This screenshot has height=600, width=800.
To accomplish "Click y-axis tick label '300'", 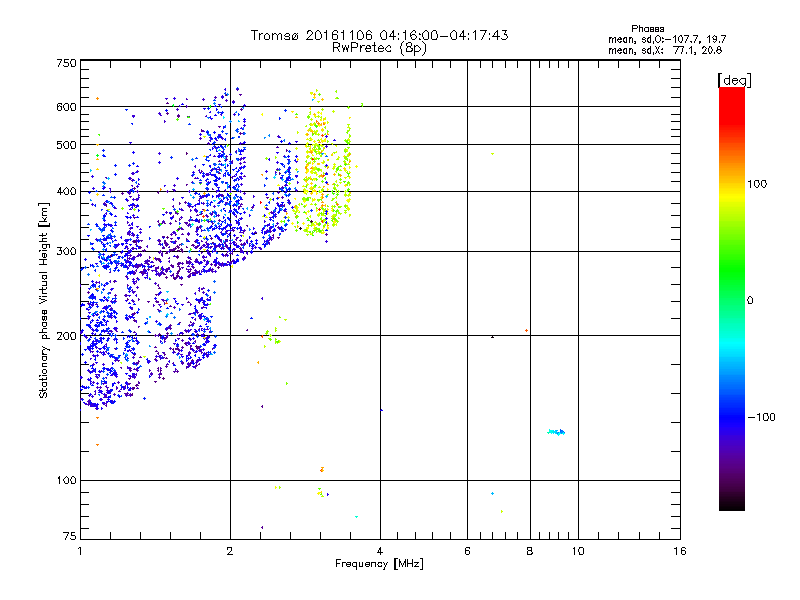I will tap(66, 252).
